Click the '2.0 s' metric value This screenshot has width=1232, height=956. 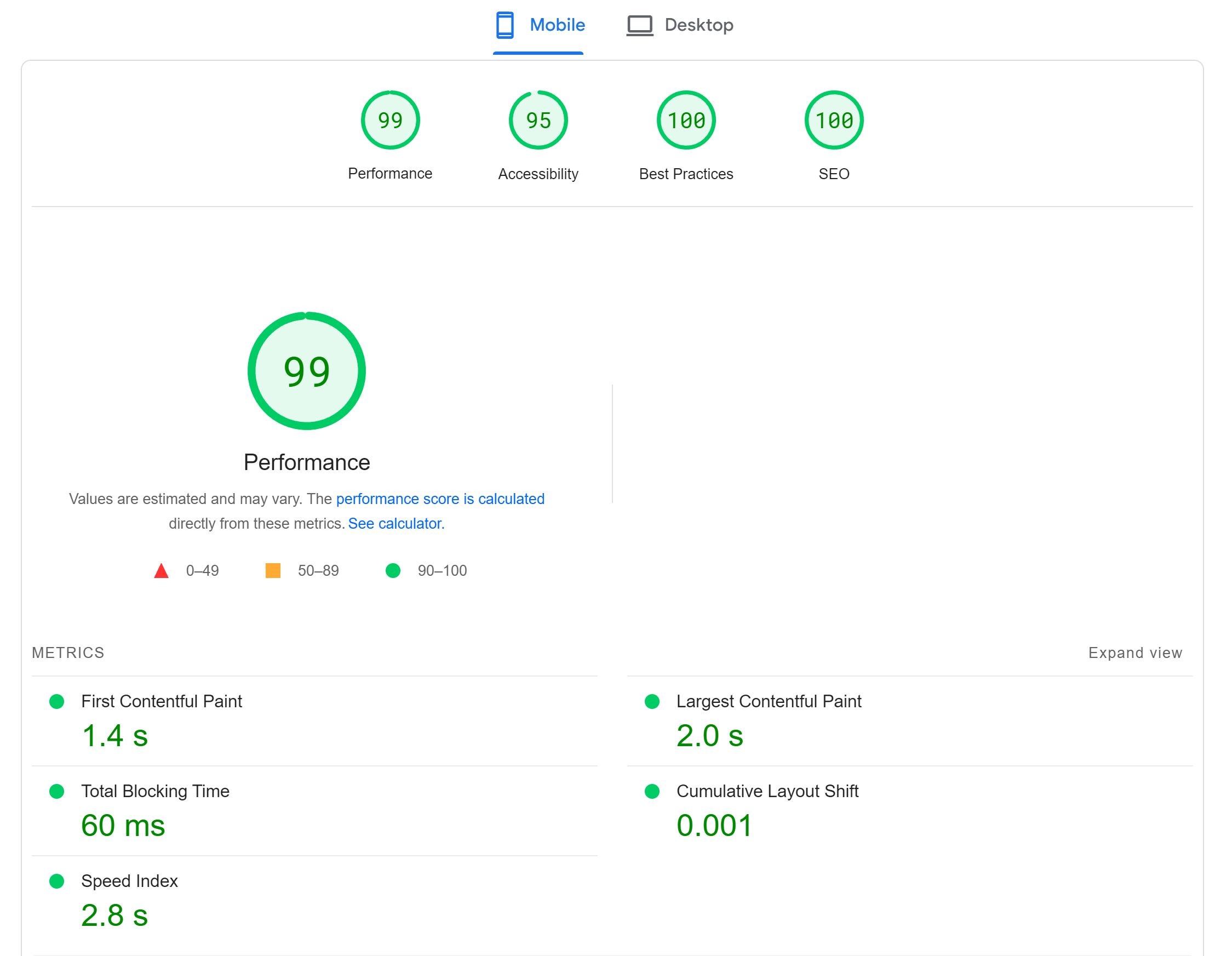[x=709, y=736]
